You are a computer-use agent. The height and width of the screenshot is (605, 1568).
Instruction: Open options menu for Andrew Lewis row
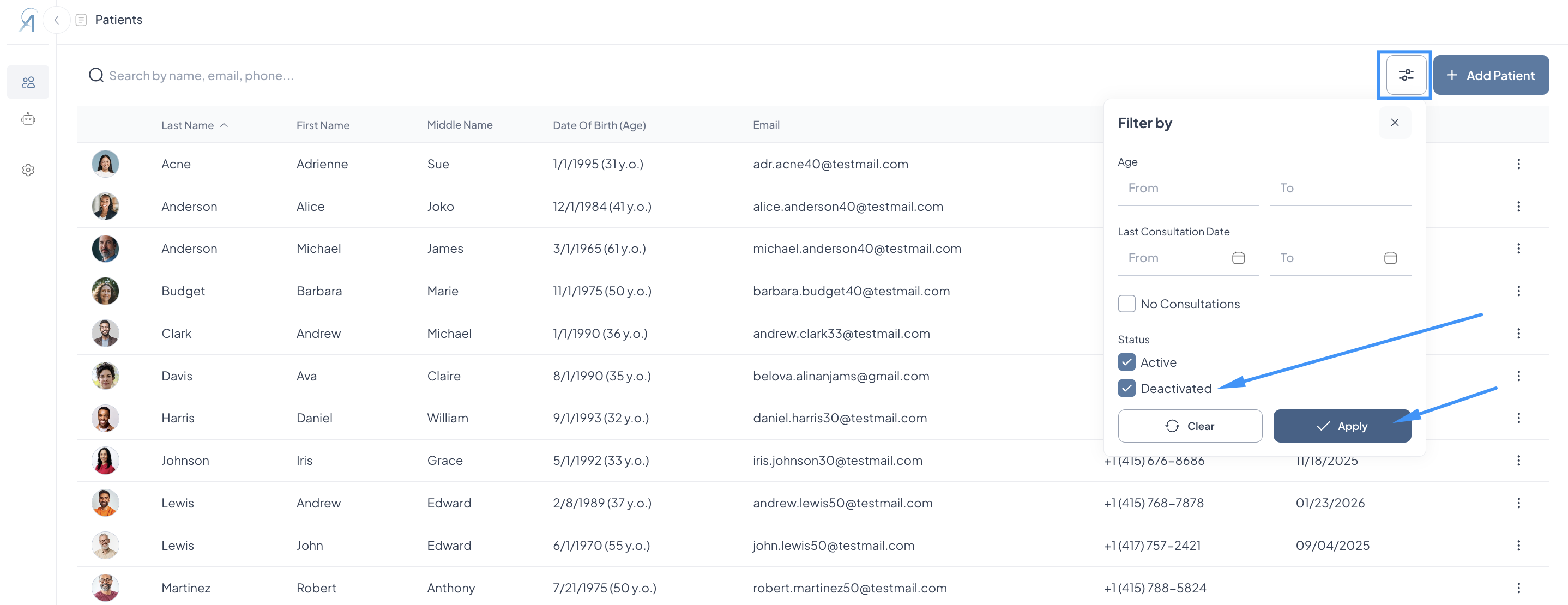pyautogui.click(x=1518, y=503)
